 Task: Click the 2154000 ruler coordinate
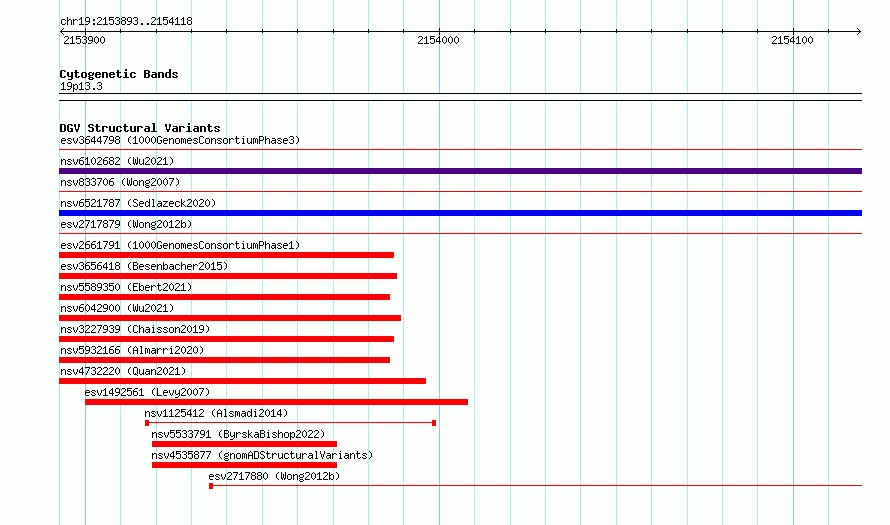point(438,40)
